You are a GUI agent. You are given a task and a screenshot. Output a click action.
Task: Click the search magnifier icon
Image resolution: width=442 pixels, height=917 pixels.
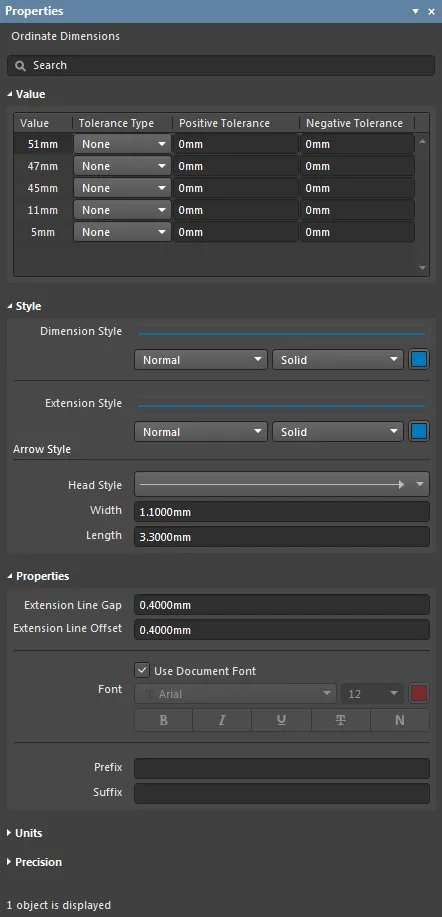click(20, 66)
